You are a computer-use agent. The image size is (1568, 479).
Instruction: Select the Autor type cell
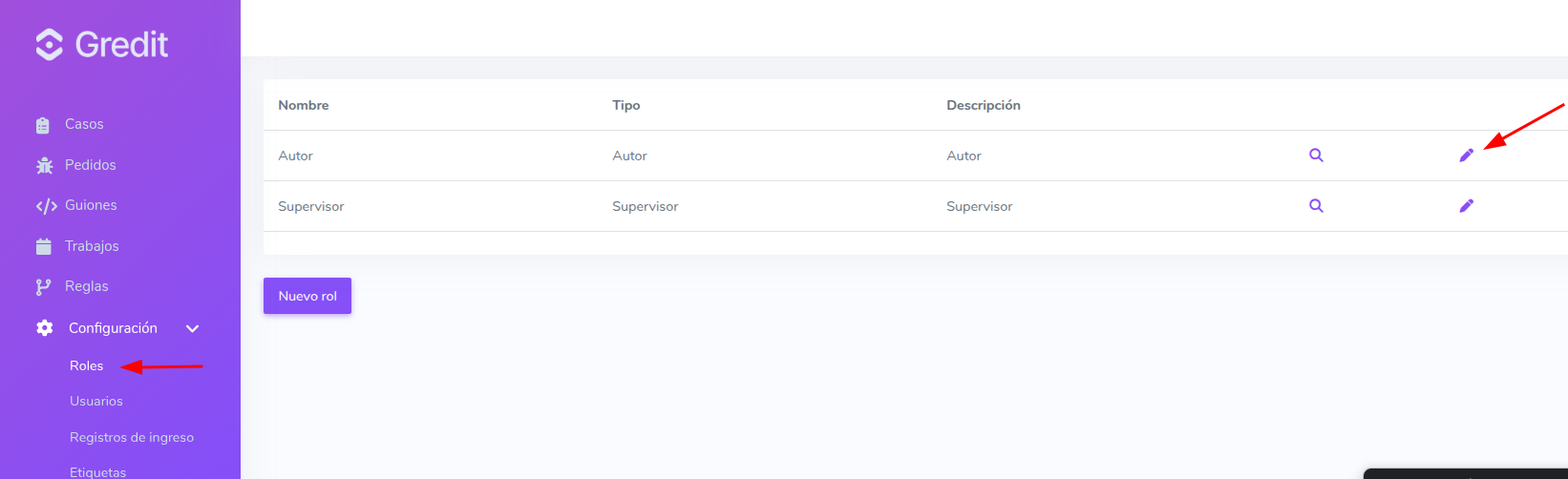629,156
